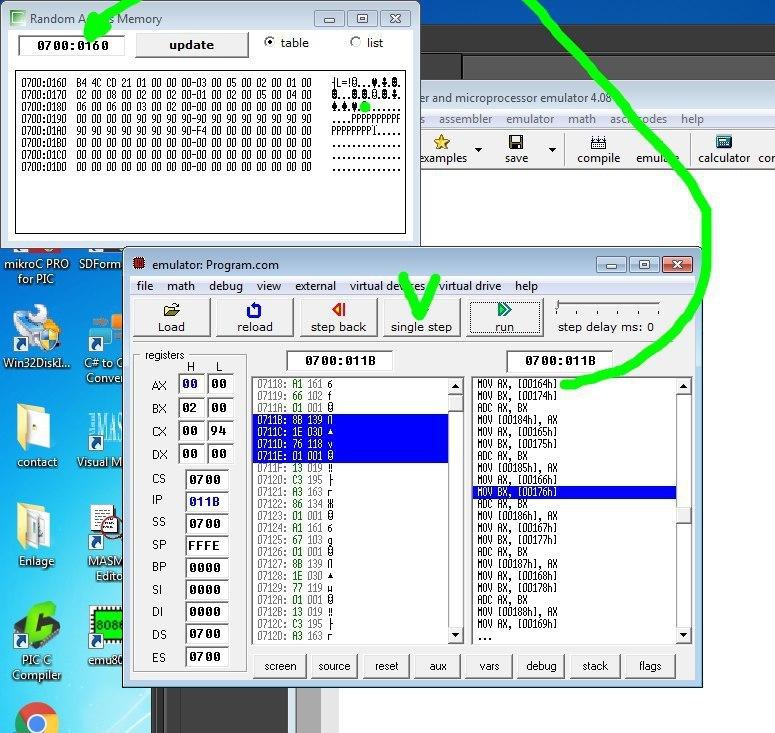Click the single step button
This screenshot has width=775, height=733.
coord(421,318)
